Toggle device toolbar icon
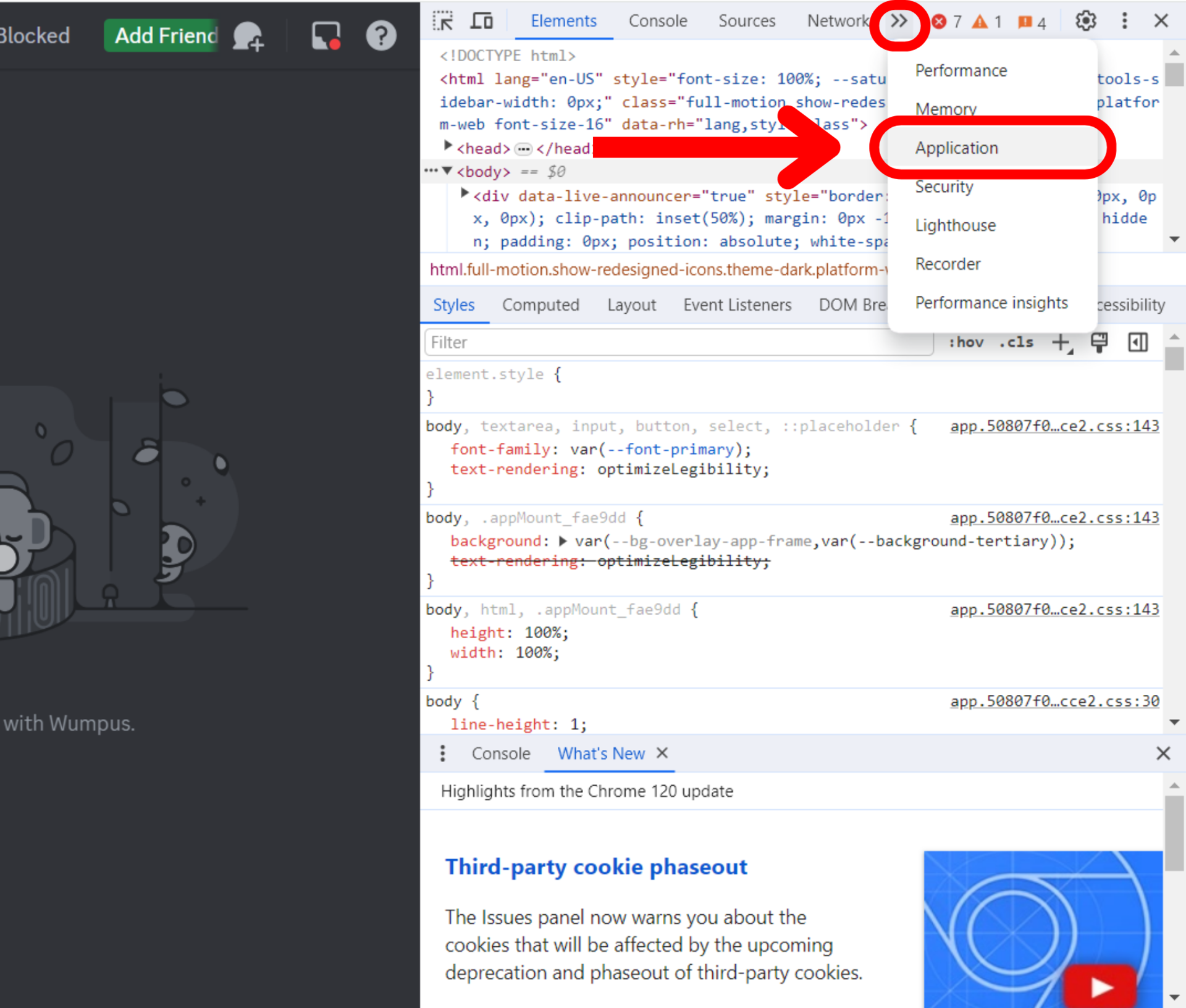This screenshot has width=1186, height=1008. [481, 21]
